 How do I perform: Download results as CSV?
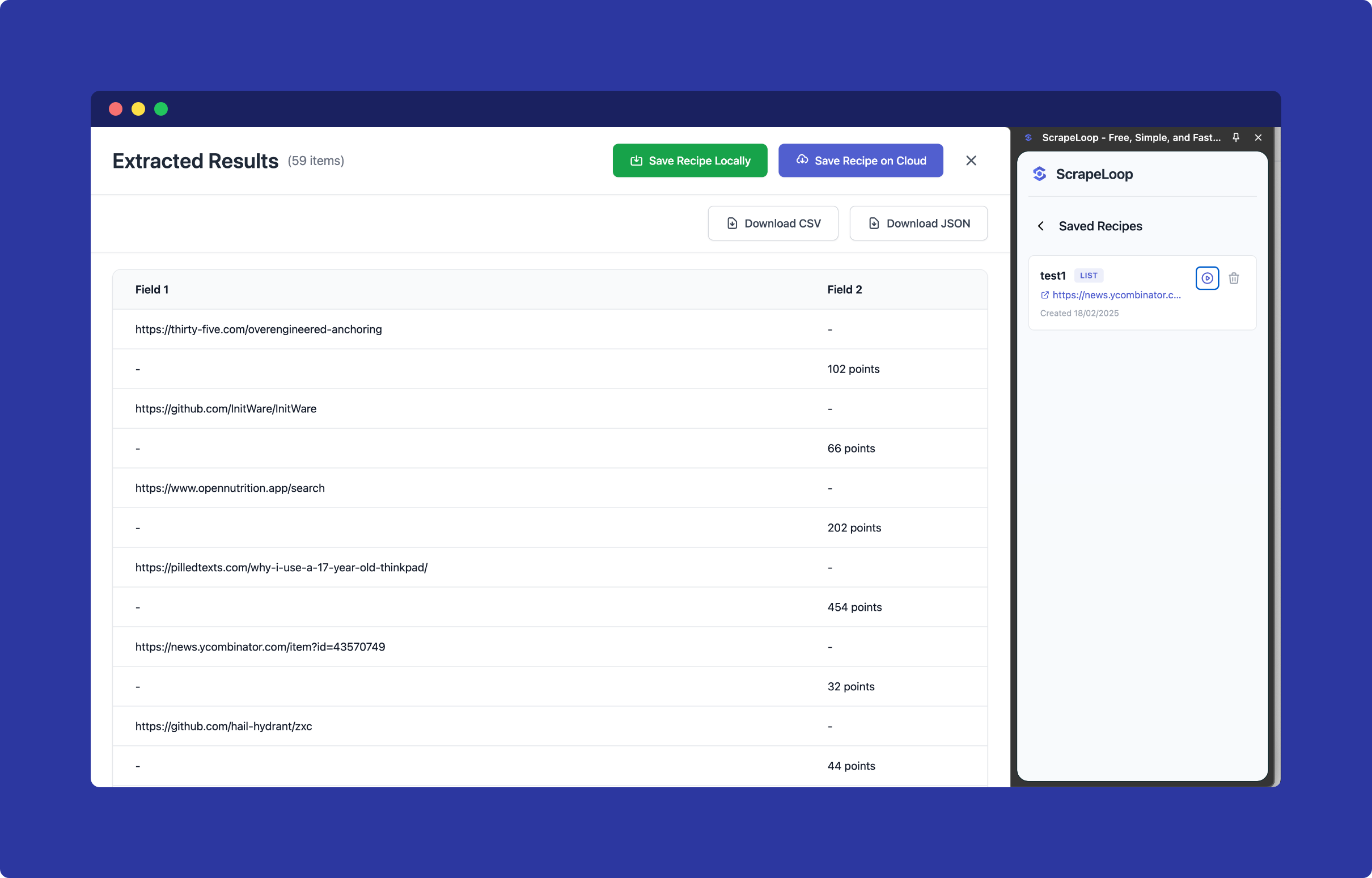tap(773, 223)
